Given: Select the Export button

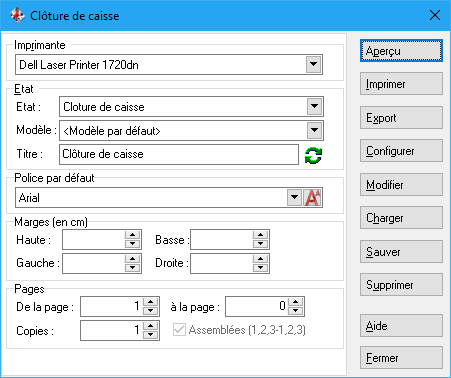Looking at the screenshot, I should [401, 118].
